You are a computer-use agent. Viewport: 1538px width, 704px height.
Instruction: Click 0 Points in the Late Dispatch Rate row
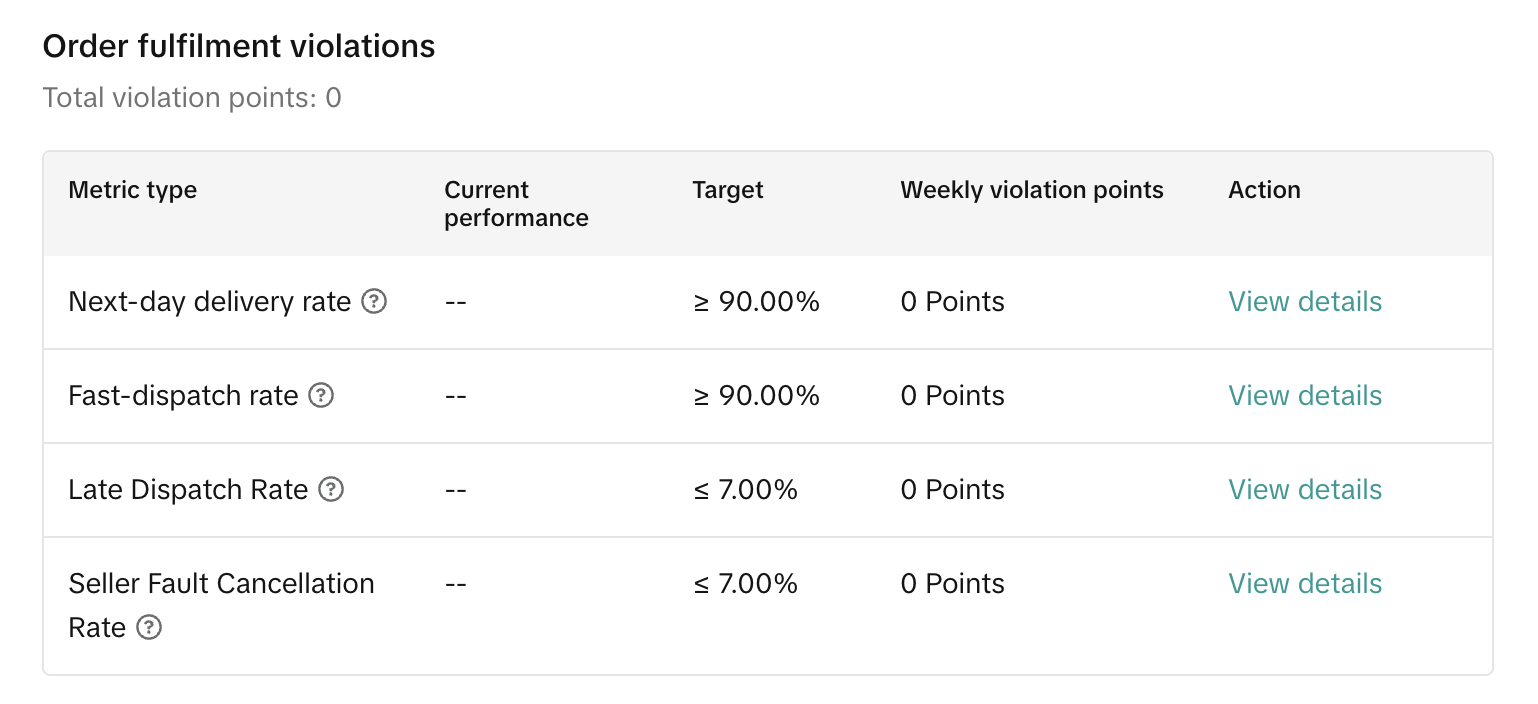(x=952, y=489)
